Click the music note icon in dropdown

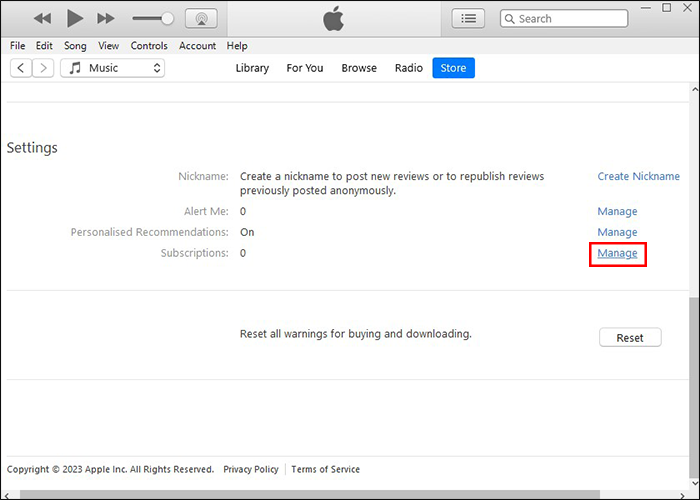click(x=75, y=68)
